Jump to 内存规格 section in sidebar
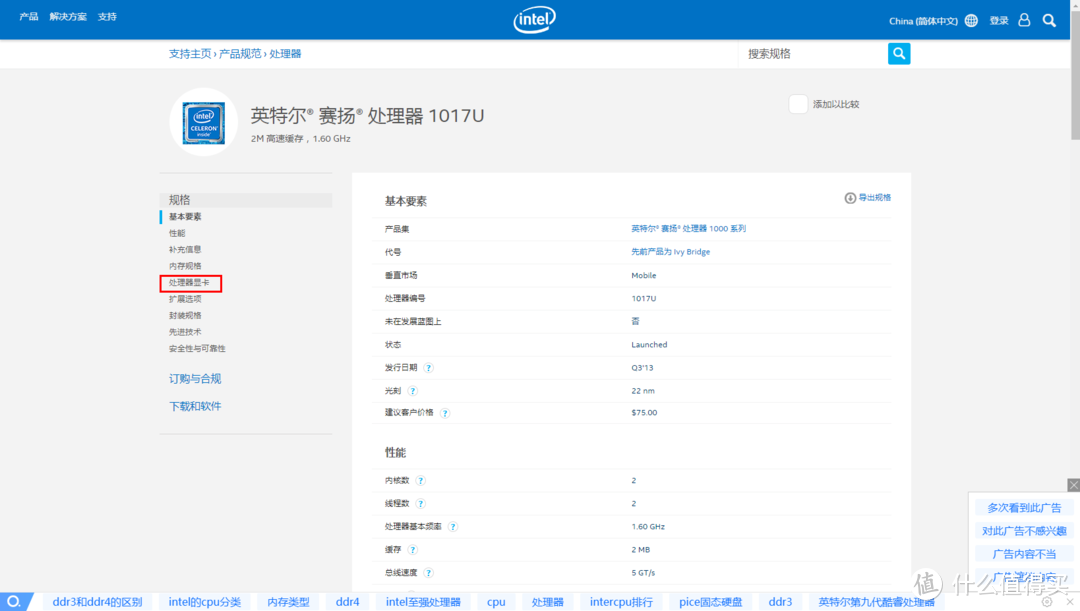 pyautogui.click(x=185, y=266)
